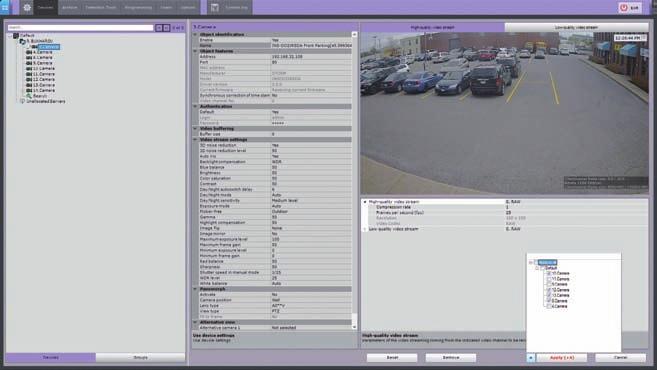Toggle the 4.Camera checkbox in popup list

(548, 306)
